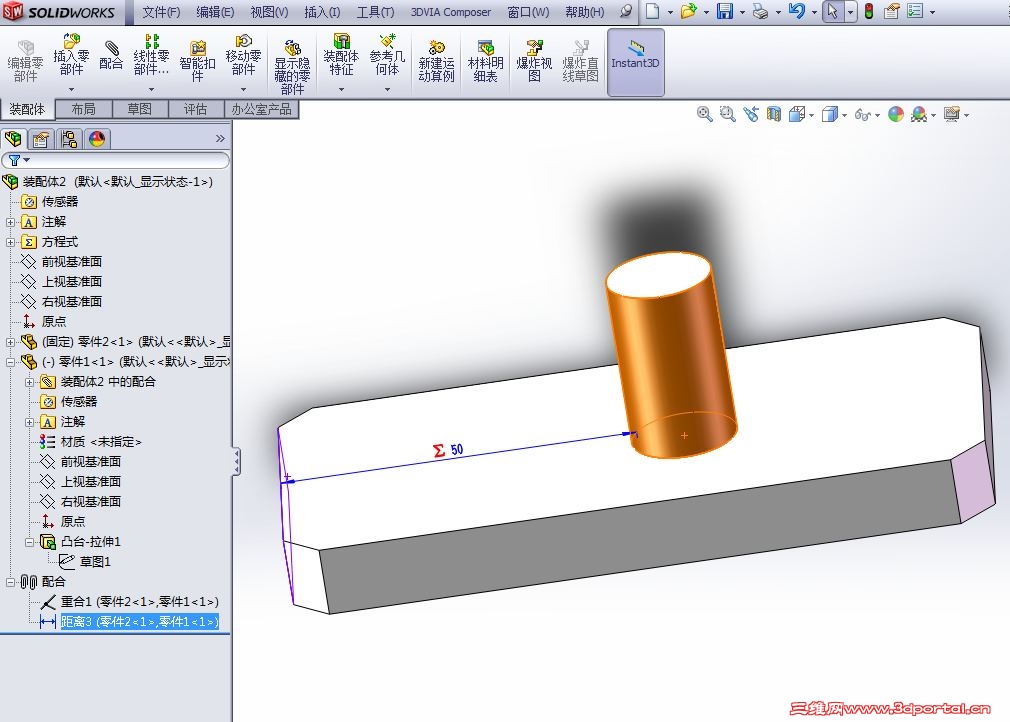Expand 装配体2 中的配合 node
1010x722 pixels.
tap(29, 382)
